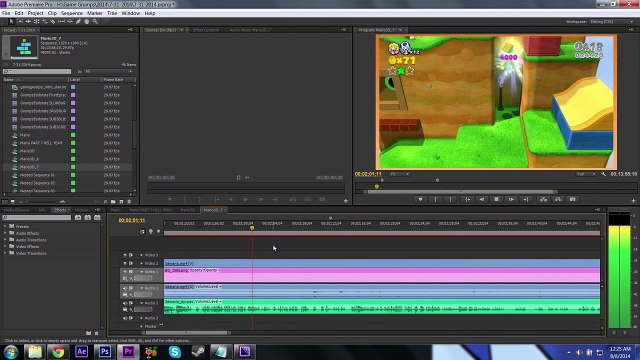Toggle Video 2 track output eye

[125, 263]
